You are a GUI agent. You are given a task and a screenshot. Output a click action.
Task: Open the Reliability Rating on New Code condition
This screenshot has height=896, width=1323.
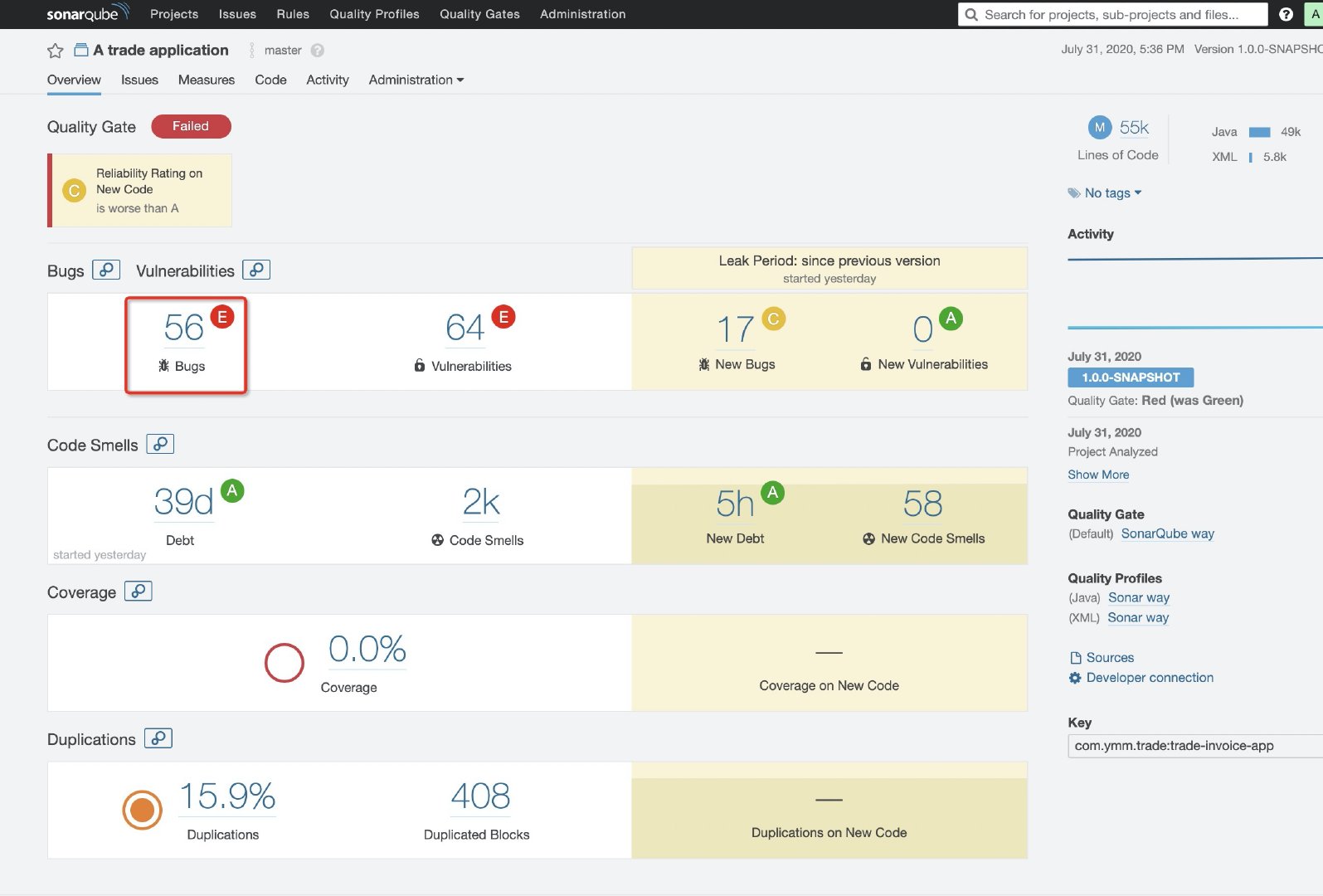point(139,190)
